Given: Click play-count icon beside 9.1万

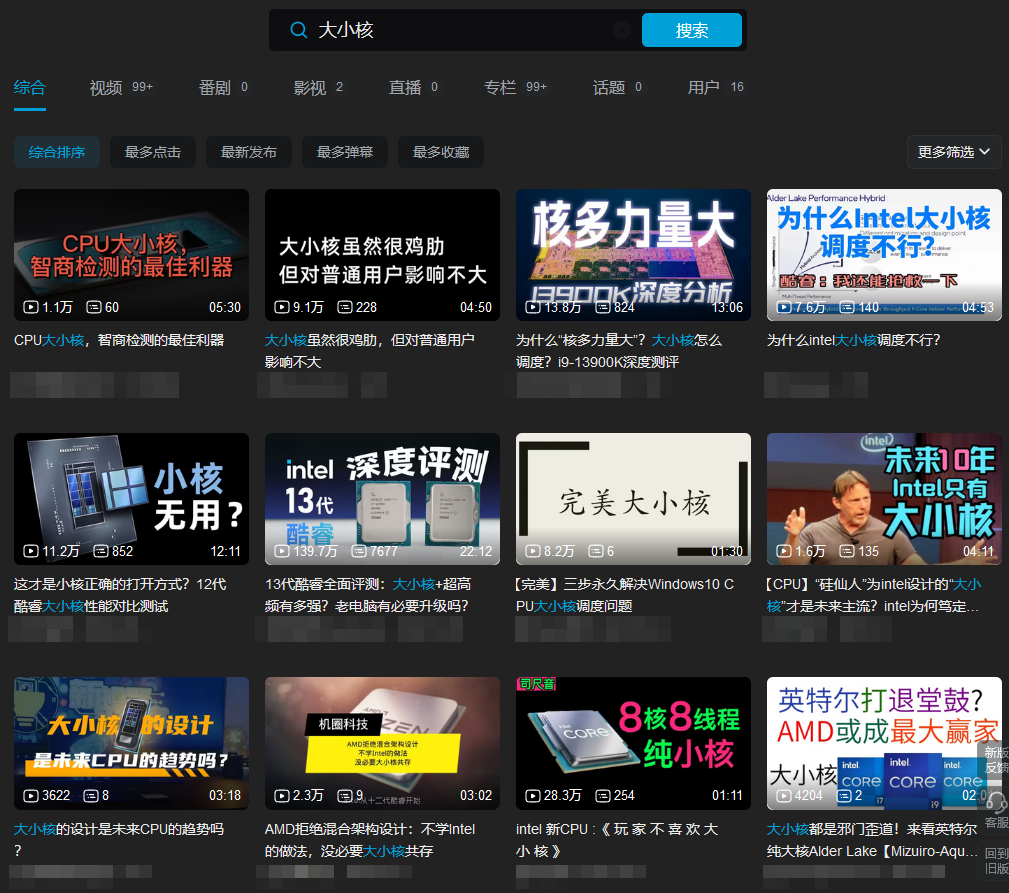Looking at the screenshot, I should 282,307.
